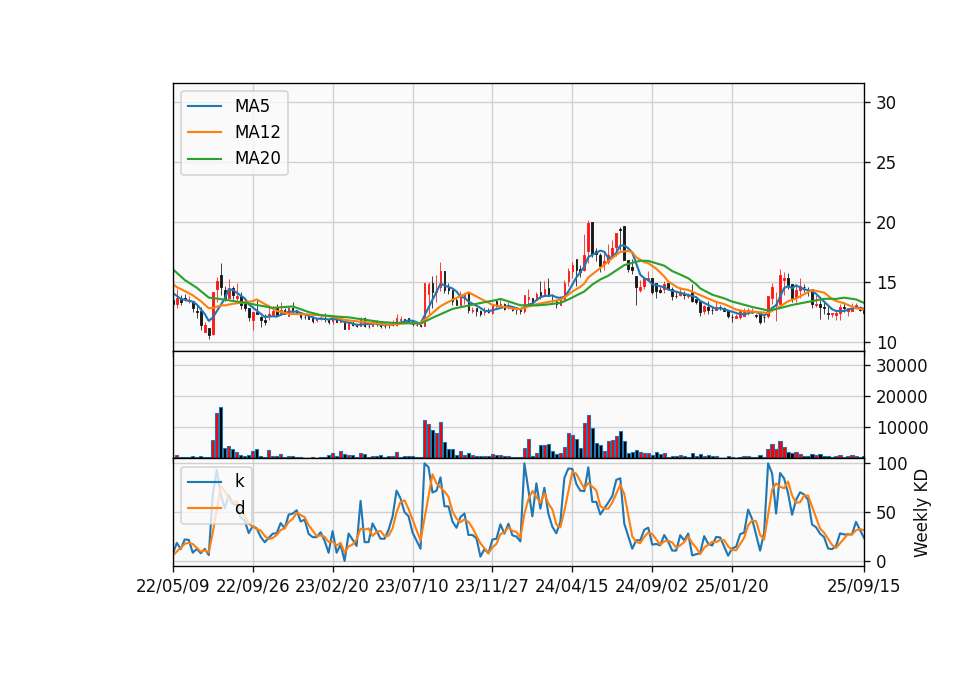Click the price axis value 10
The image size is (960, 690).
(x=886, y=343)
